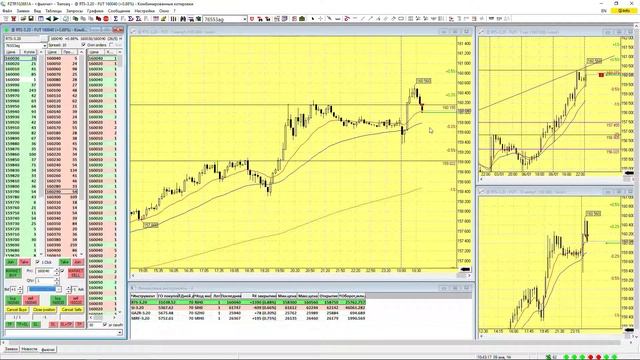Click the green TP+SL button
The image size is (640, 360).
coord(23,325)
